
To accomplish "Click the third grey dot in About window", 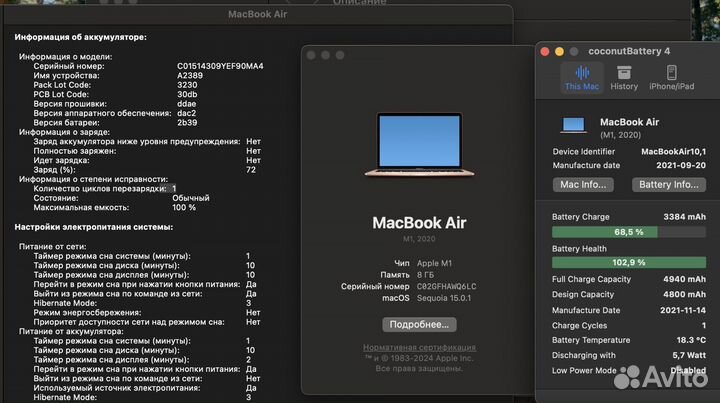I will (x=340, y=55).
